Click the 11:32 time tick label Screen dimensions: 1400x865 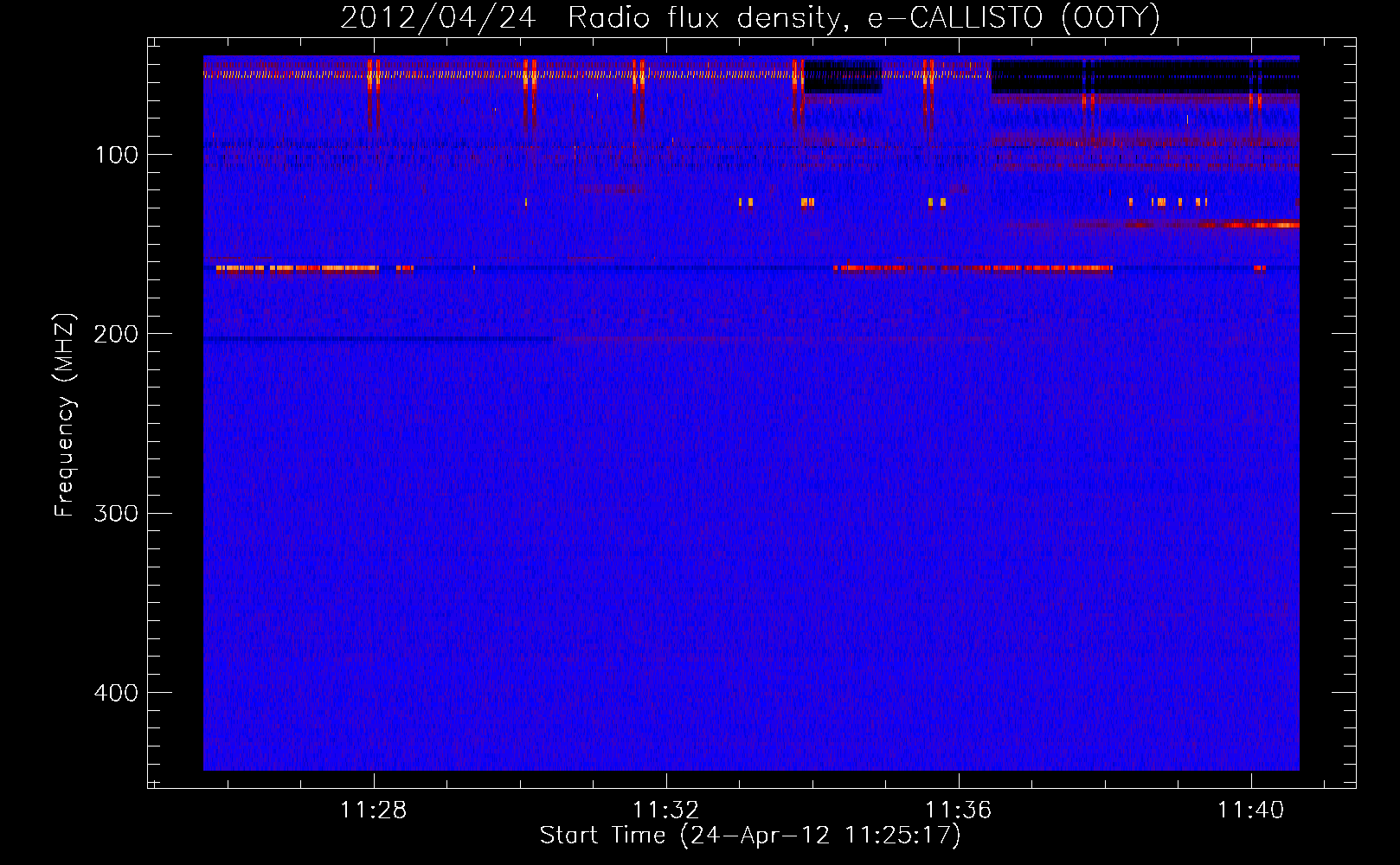(x=665, y=810)
